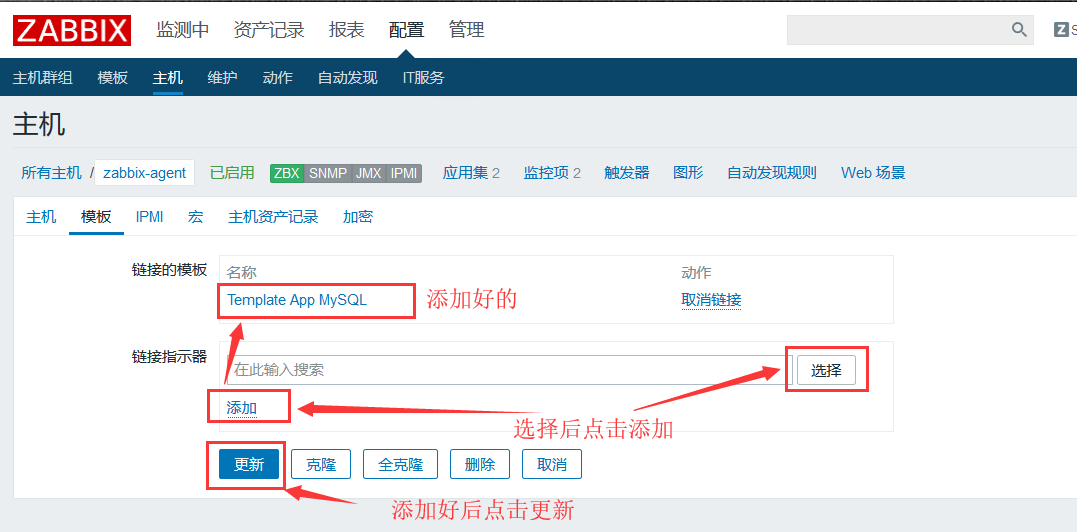
Task: Click 取消链接 for Template App MySQL
Action: (x=711, y=300)
